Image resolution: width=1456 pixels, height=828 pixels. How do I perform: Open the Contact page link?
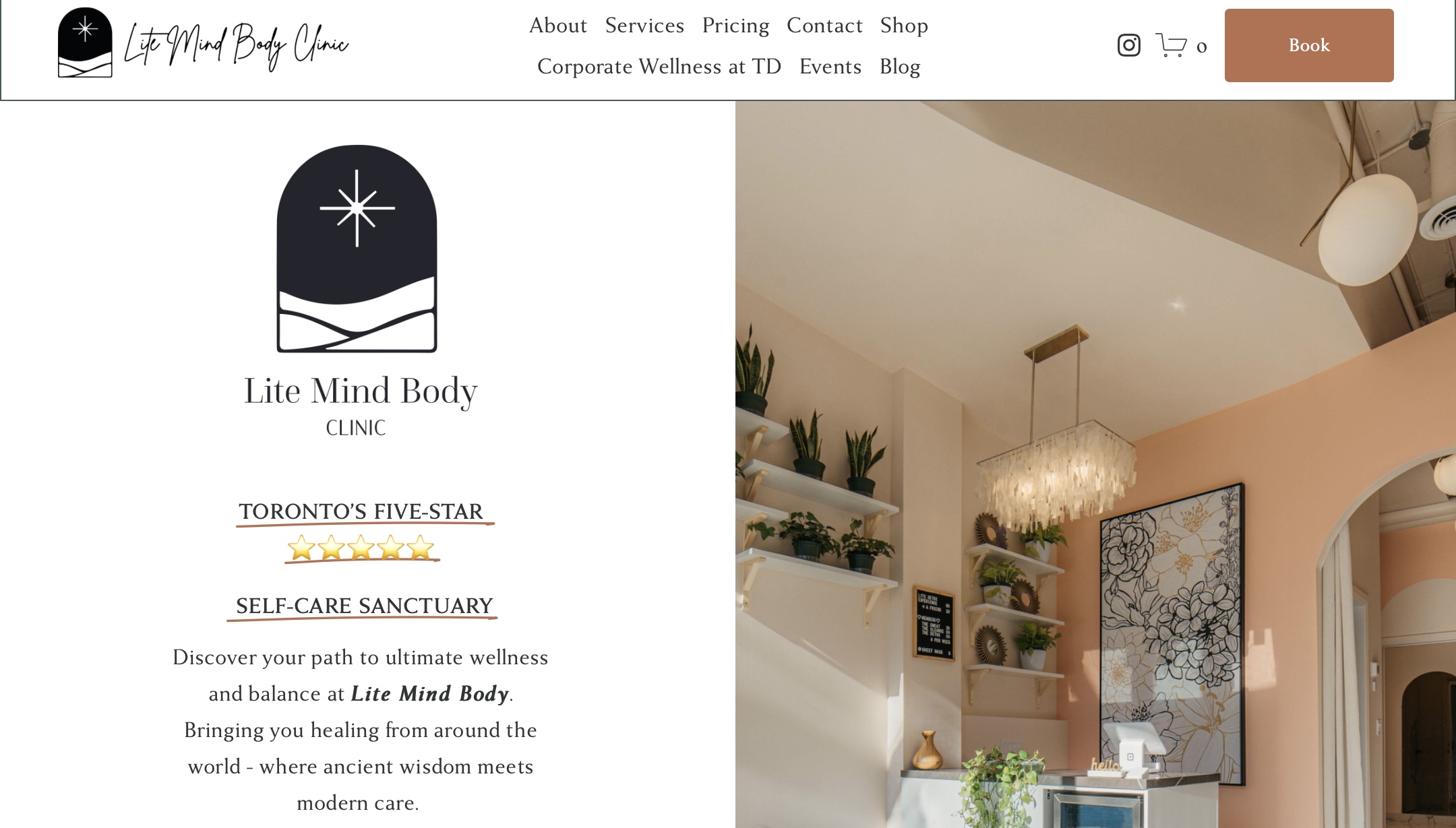(x=824, y=26)
